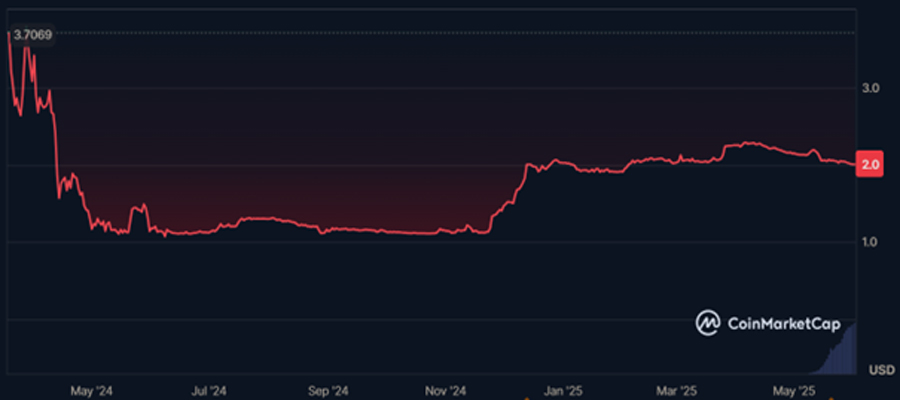Click the USD currency label

click(881, 370)
